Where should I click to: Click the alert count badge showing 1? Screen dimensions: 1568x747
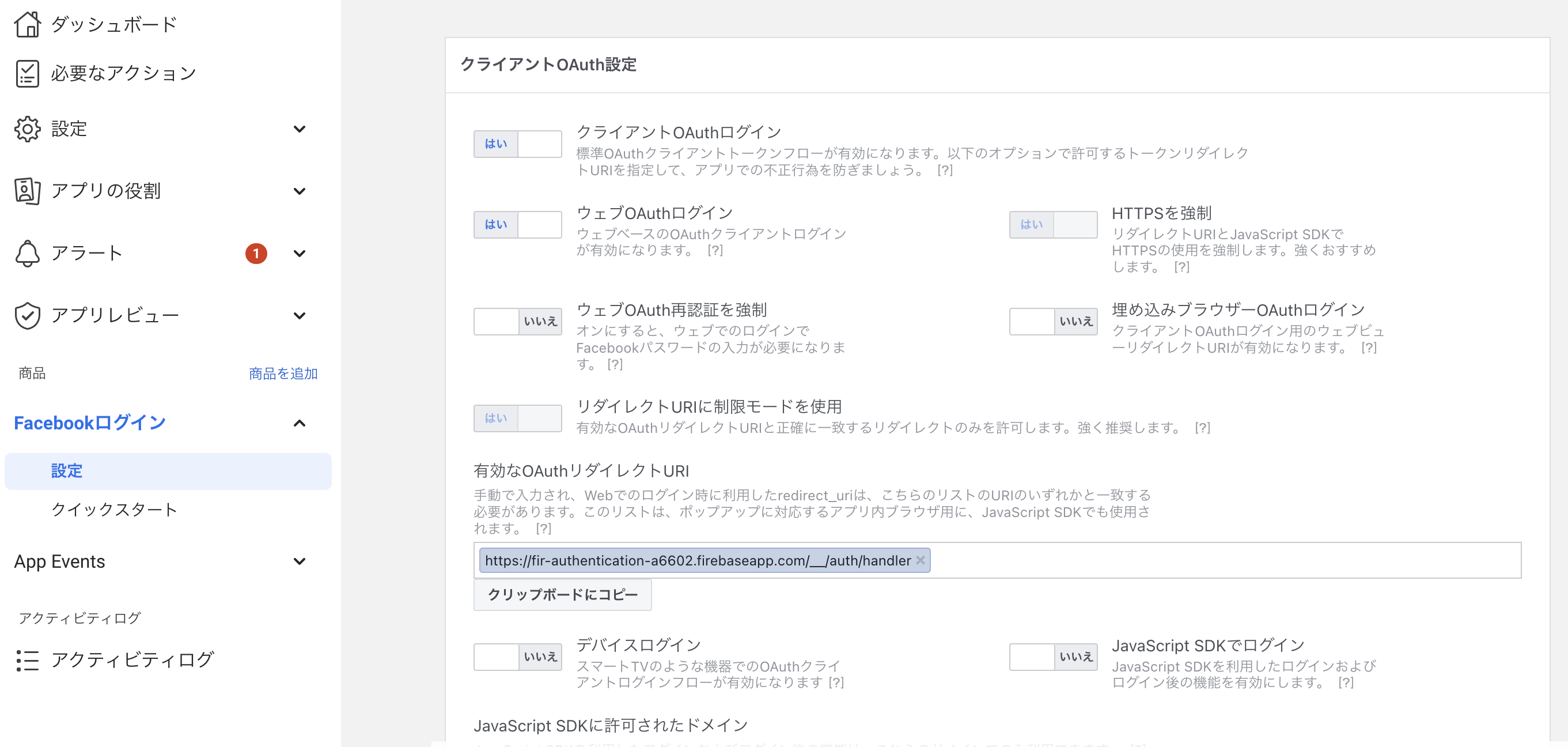coord(256,254)
